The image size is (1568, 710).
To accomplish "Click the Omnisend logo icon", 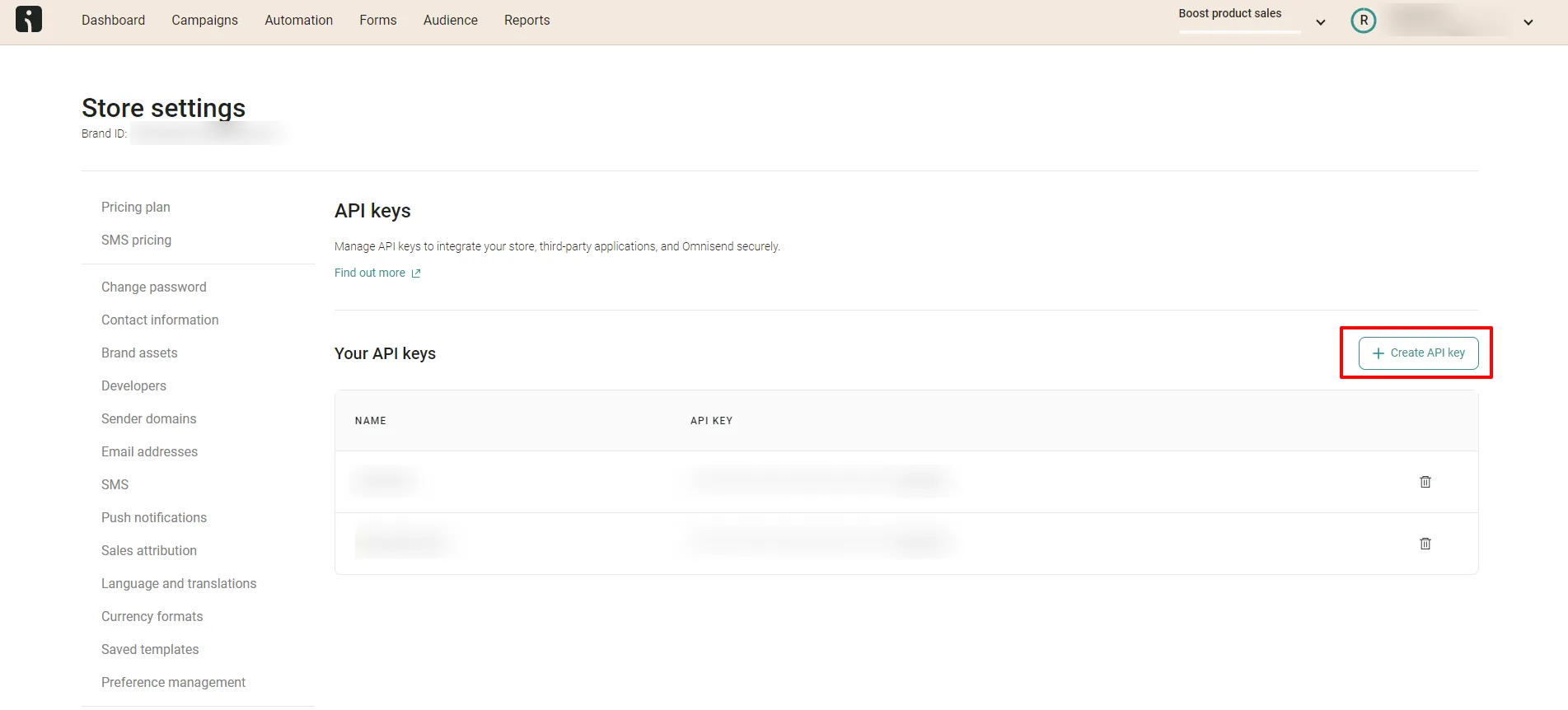I will click(x=29, y=20).
